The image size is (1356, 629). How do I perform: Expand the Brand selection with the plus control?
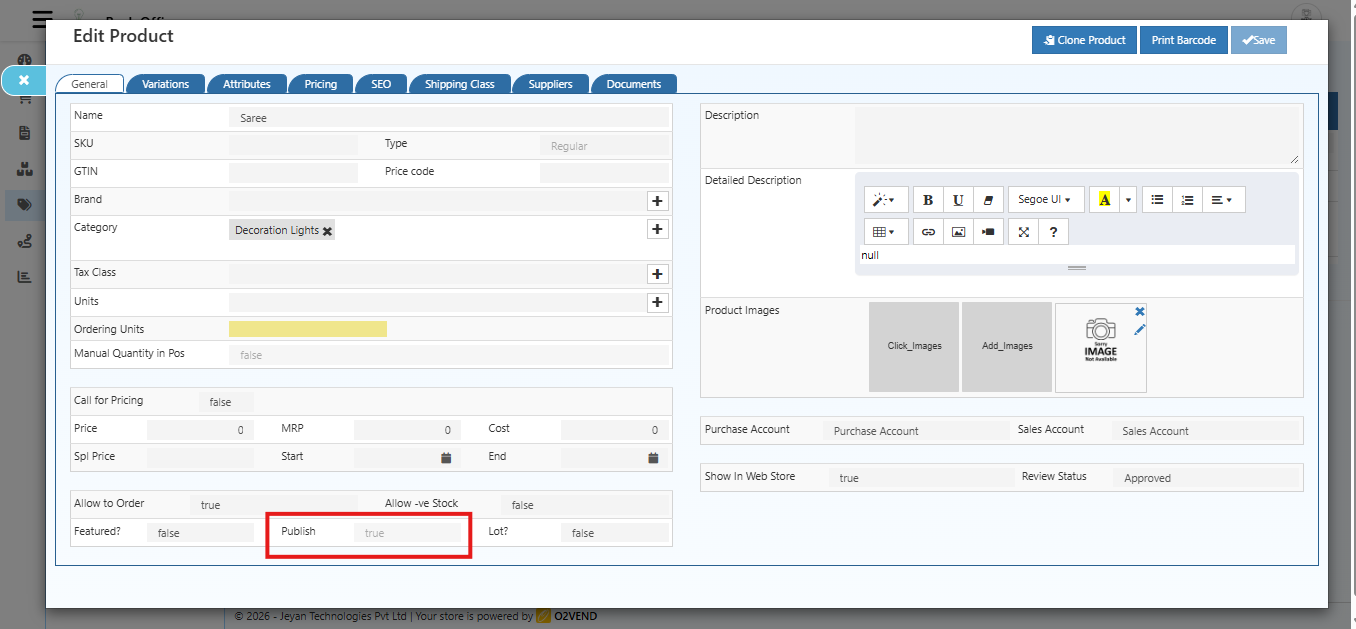coord(657,201)
